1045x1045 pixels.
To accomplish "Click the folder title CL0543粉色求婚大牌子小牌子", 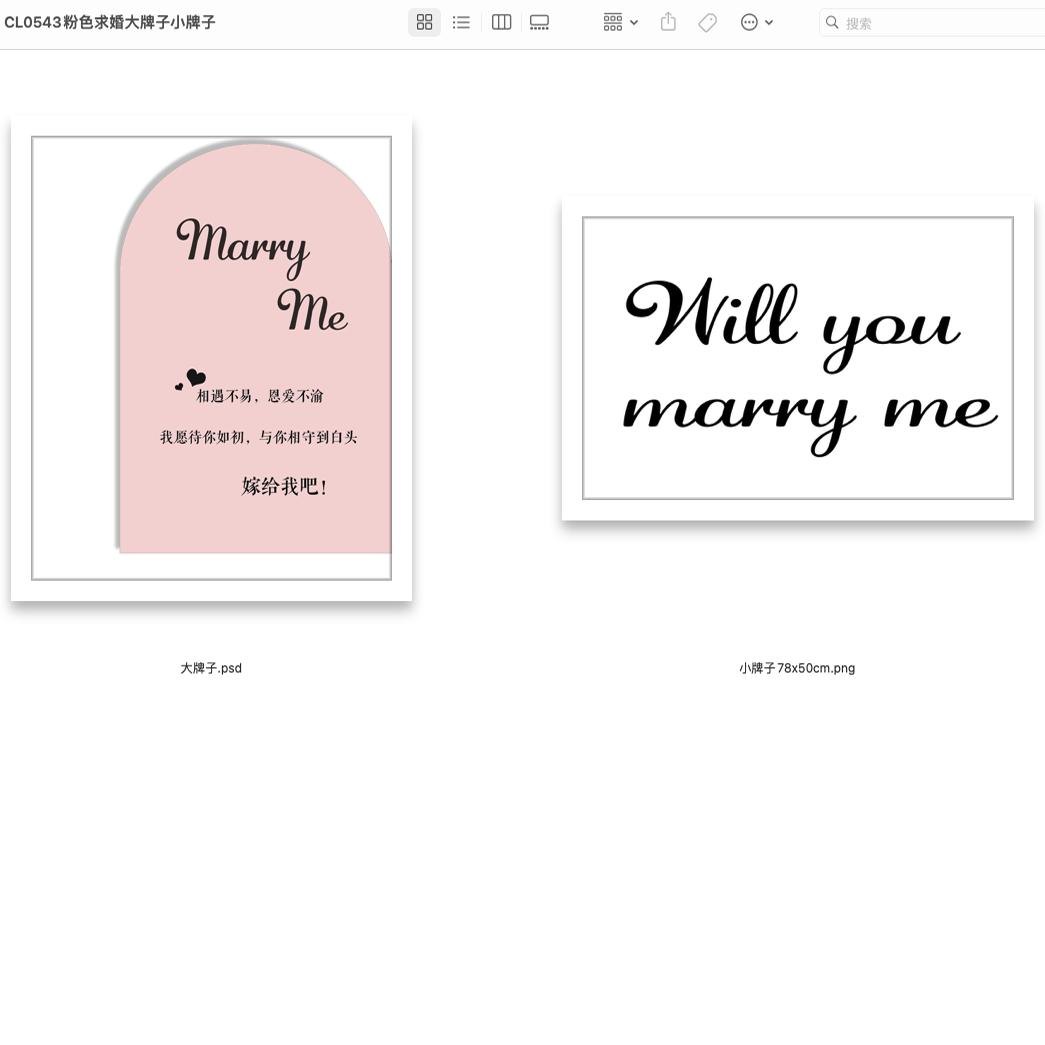I will 110,22.
